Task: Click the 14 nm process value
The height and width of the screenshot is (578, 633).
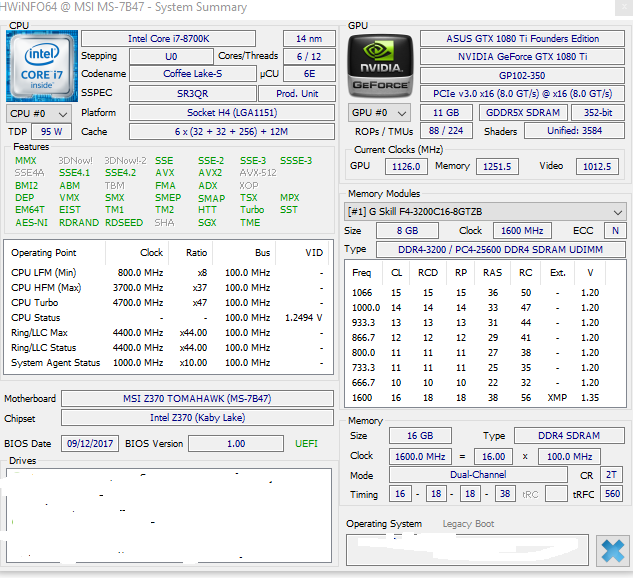Action: coord(309,39)
